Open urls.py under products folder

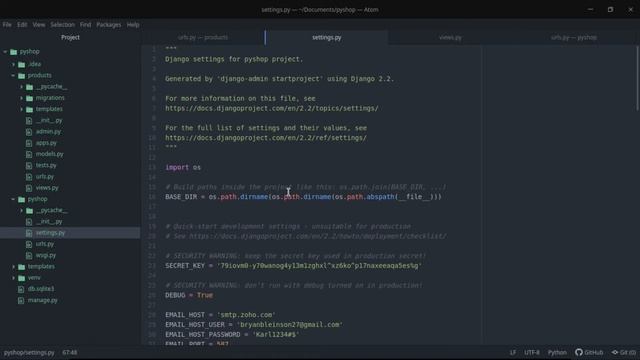[x=45, y=177]
